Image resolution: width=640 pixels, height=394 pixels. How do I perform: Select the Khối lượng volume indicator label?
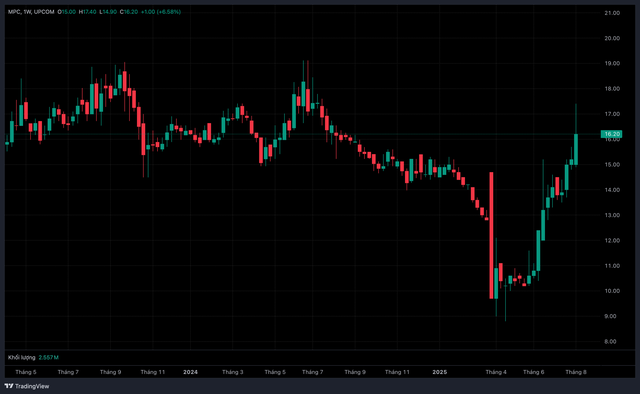(x=22, y=357)
